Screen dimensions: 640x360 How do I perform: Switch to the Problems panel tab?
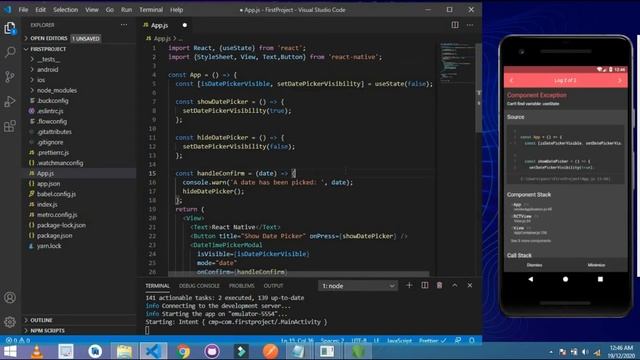tap(242, 286)
